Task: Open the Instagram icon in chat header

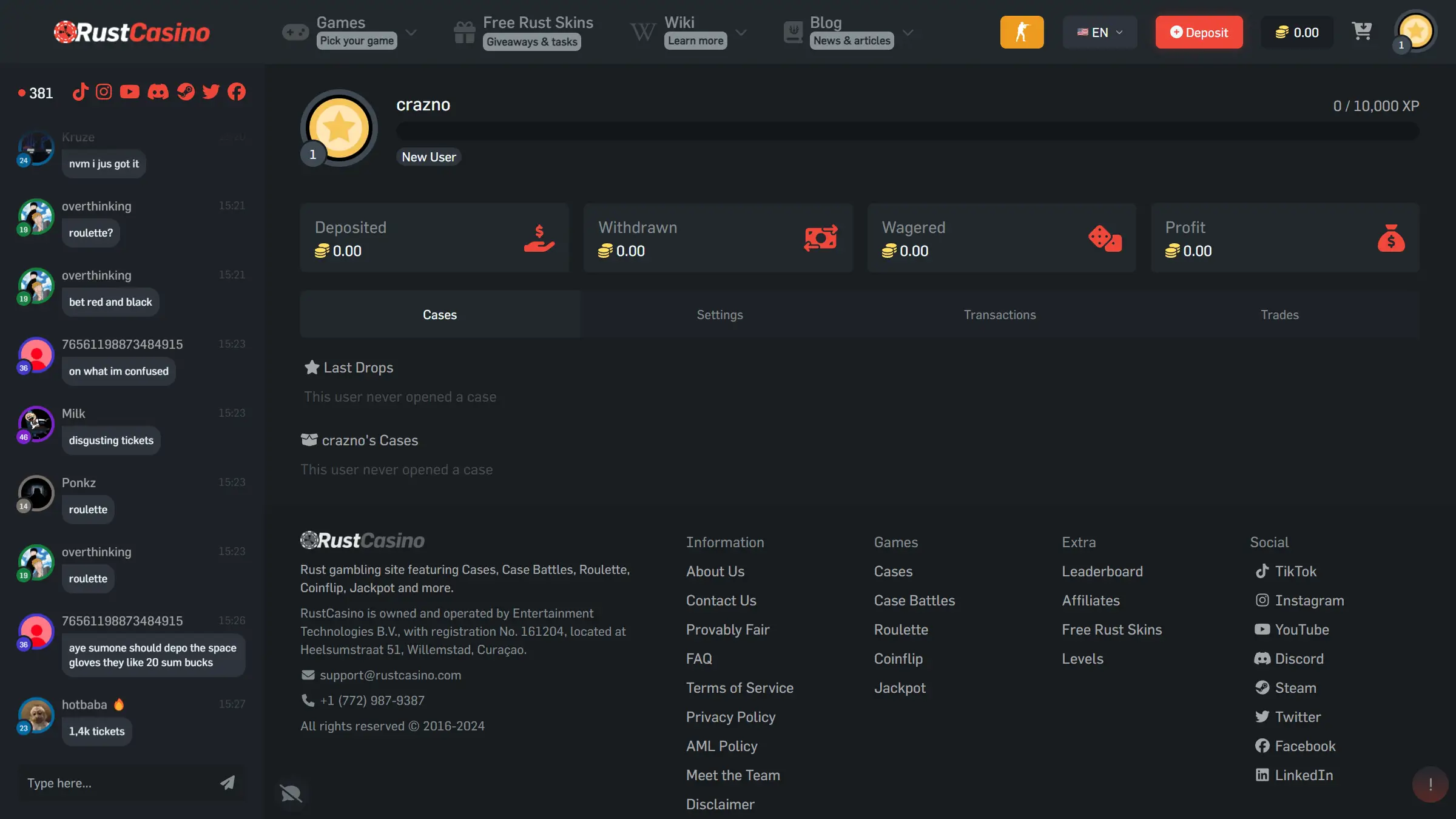Action: pyautogui.click(x=104, y=92)
